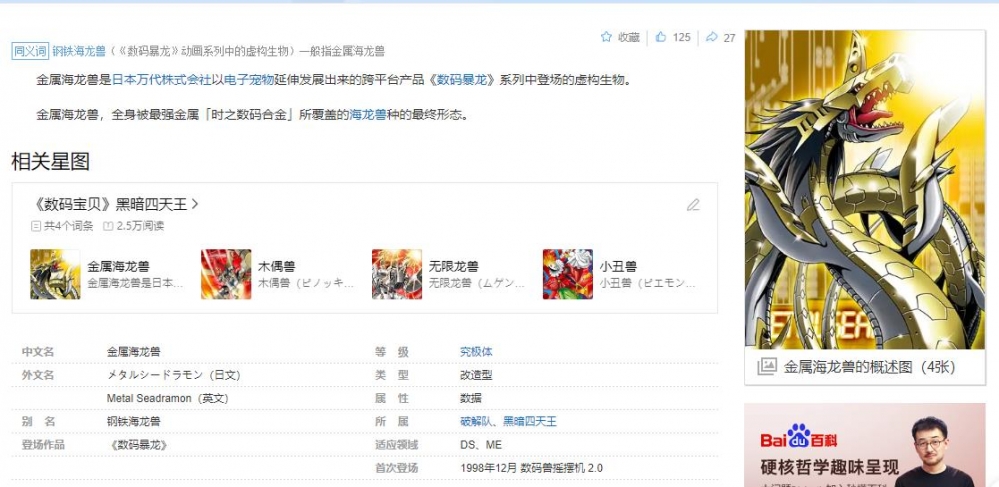Screen dimensions: 999x487
Task: Click the 硬核哲学趣味呈现 advertisement banner
Action: tap(865, 445)
